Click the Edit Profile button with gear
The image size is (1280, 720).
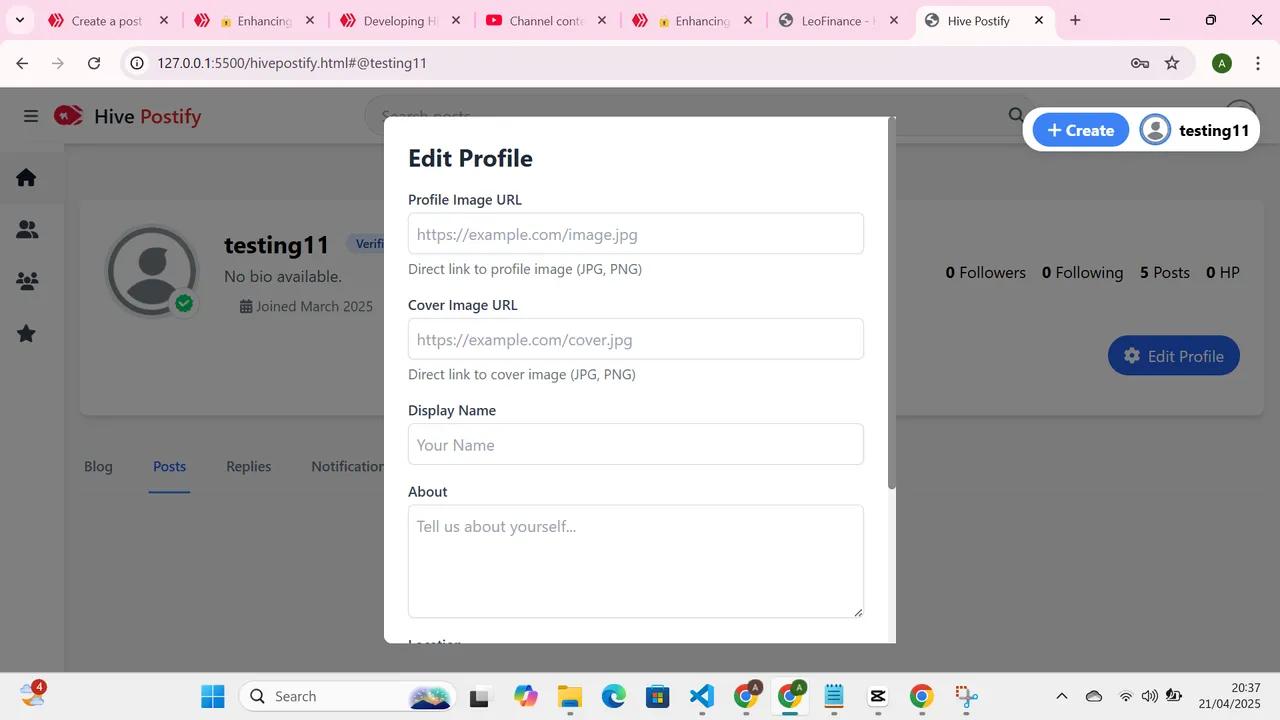(1173, 356)
